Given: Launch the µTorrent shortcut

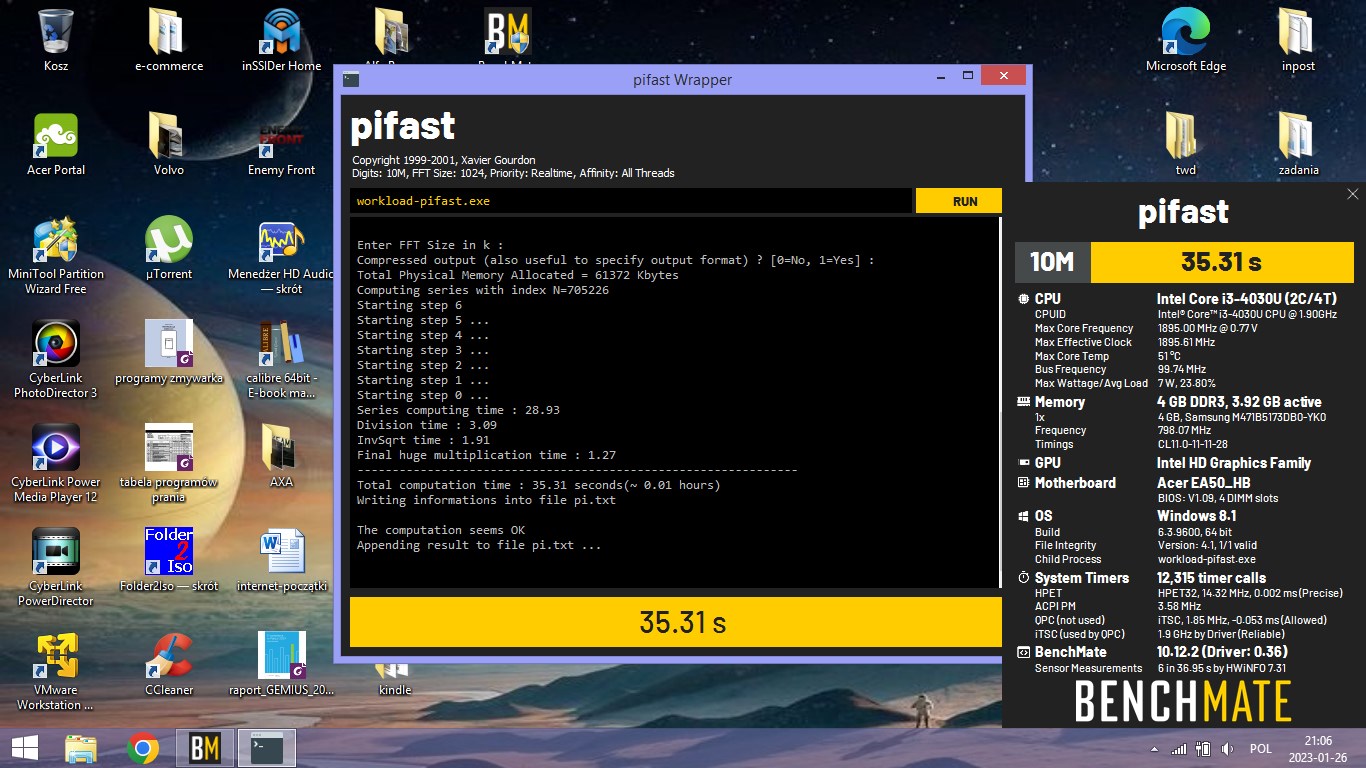Looking at the screenshot, I should tap(169, 249).
